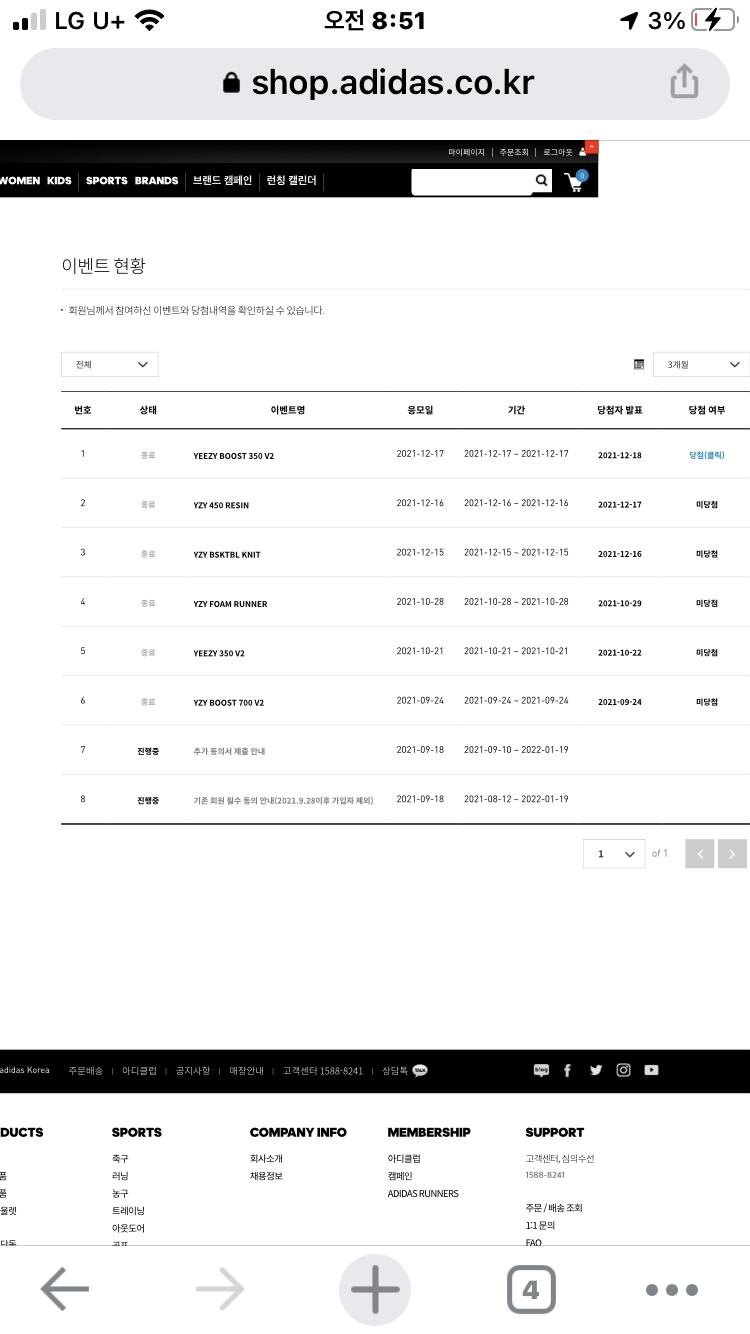Open 주문 / 배송 조회 under SUPPORT
The height and width of the screenshot is (1334, 750).
click(x=554, y=1208)
